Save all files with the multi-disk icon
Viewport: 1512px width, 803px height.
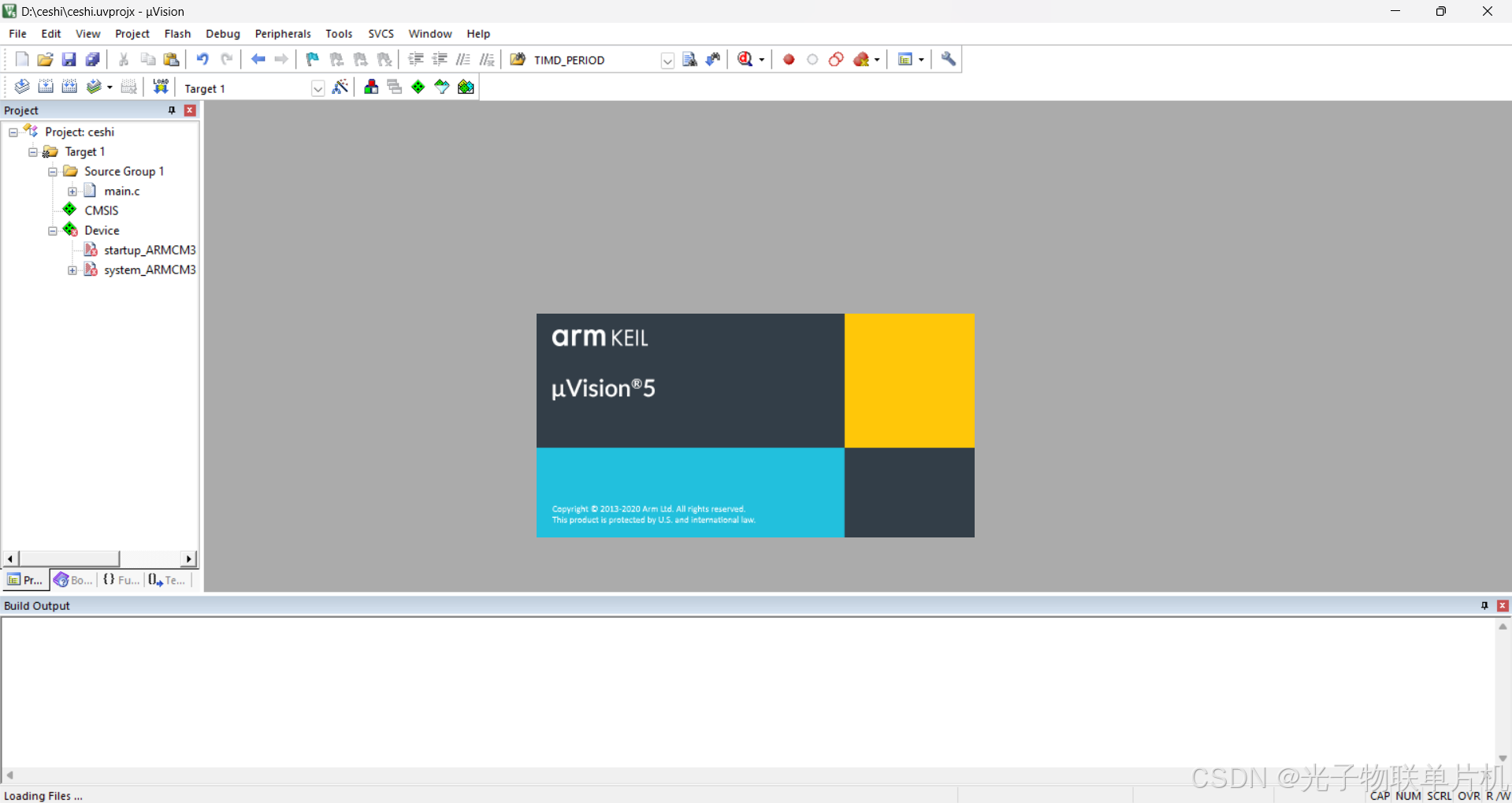click(93, 59)
